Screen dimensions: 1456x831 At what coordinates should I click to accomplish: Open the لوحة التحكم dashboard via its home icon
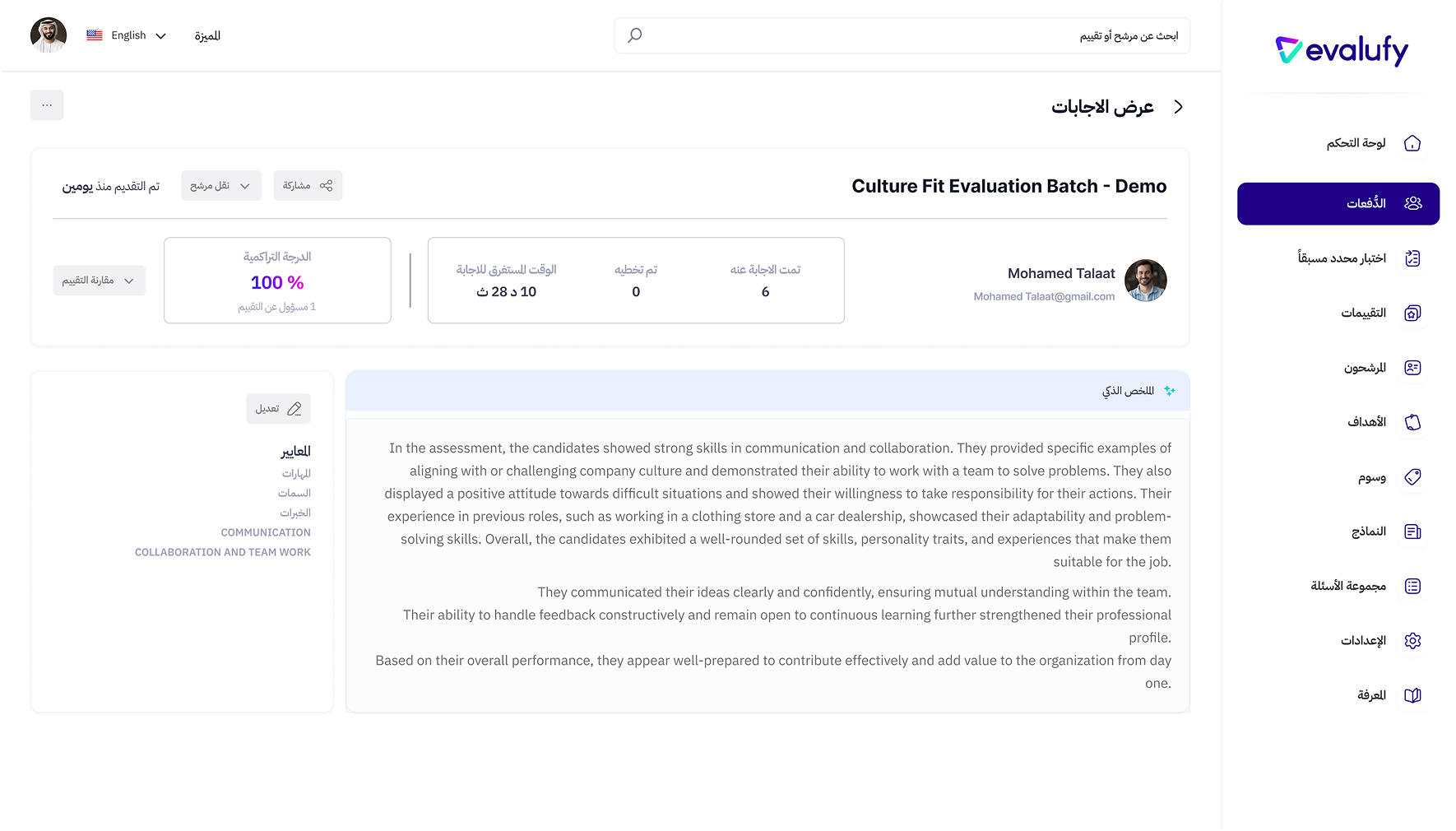(1413, 143)
